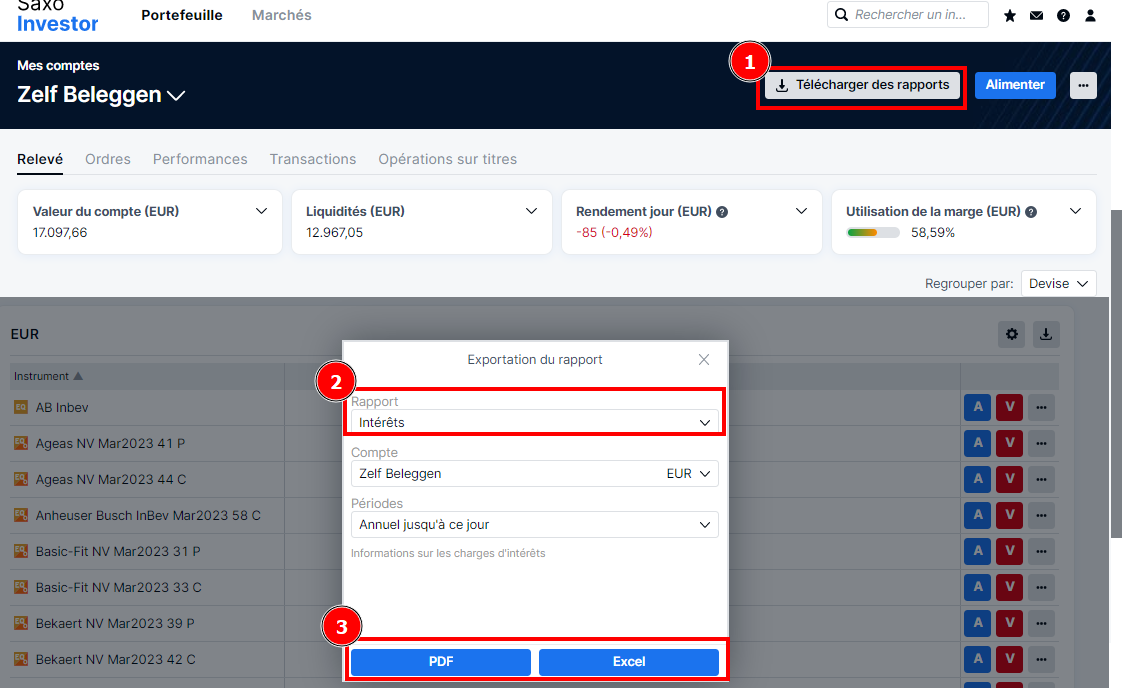
Task: Click the account header more options button
Action: (1083, 85)
